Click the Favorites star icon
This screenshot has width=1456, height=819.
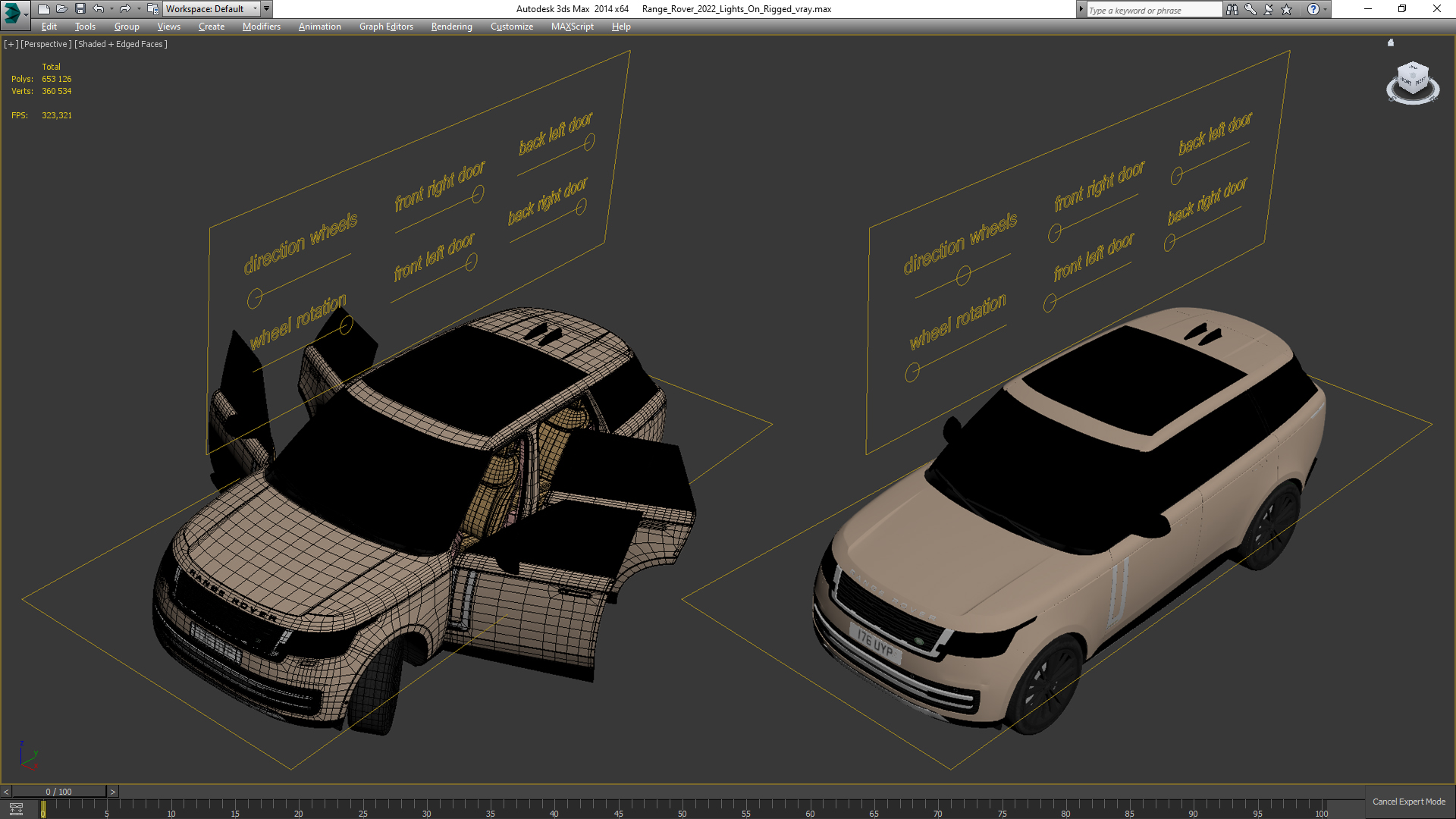click(1286, 9)
